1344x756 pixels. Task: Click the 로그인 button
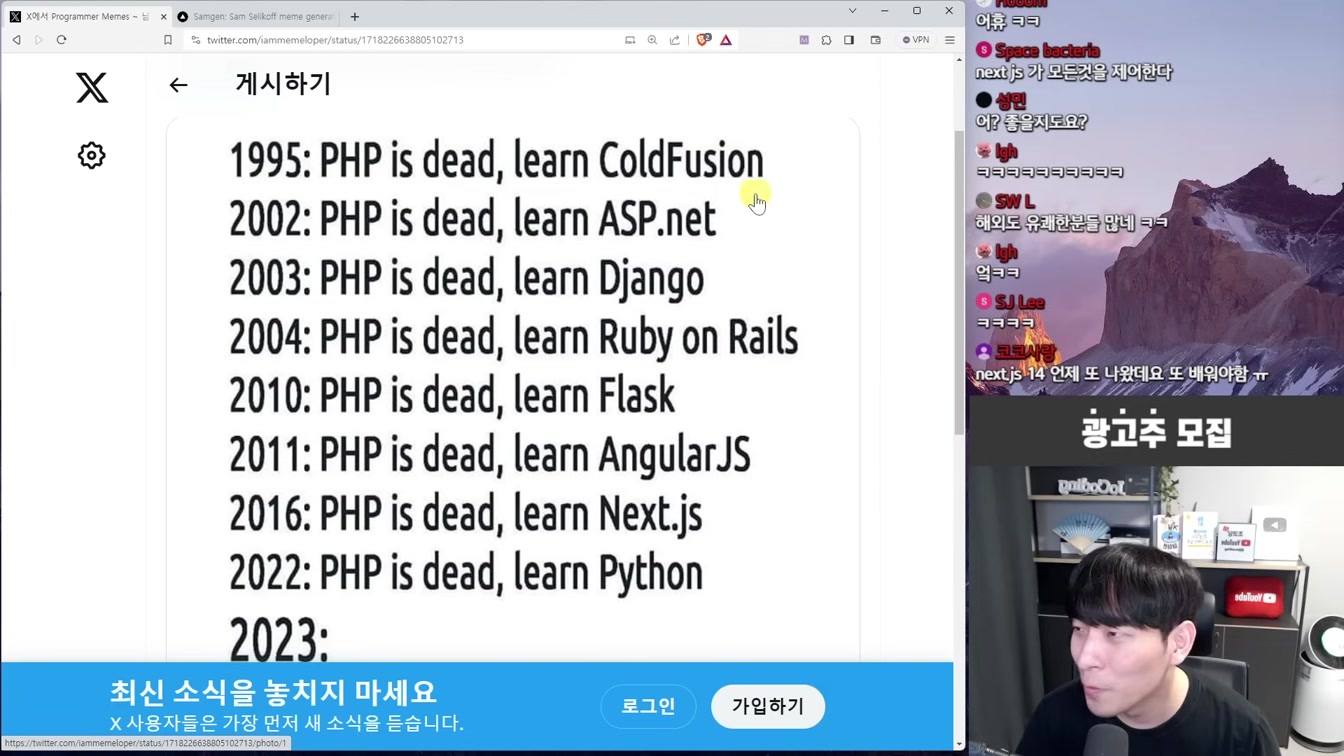(648, 706)
